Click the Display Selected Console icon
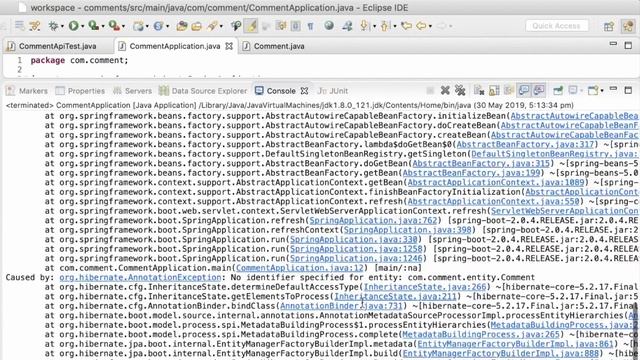 click(573, 90)
